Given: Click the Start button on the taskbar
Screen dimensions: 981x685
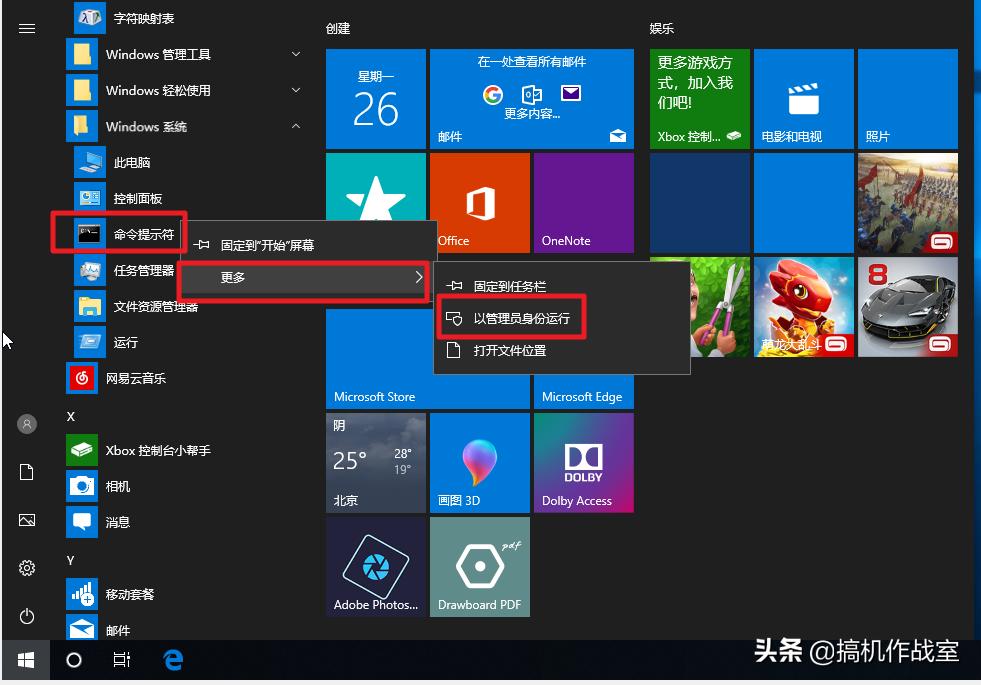Looking at the screenshot, I should (x=25, y=660).
